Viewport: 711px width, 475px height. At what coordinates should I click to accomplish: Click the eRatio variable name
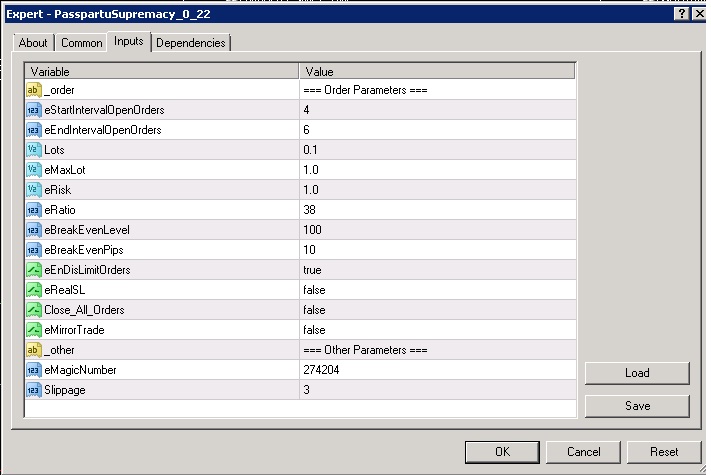[x=60, y=210]
